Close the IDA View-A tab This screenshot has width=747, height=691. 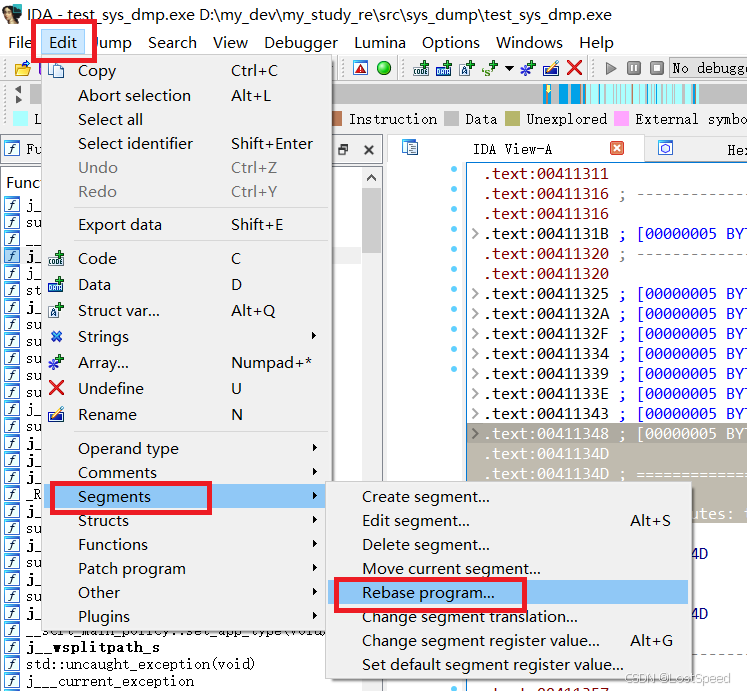tap(617, 148)
